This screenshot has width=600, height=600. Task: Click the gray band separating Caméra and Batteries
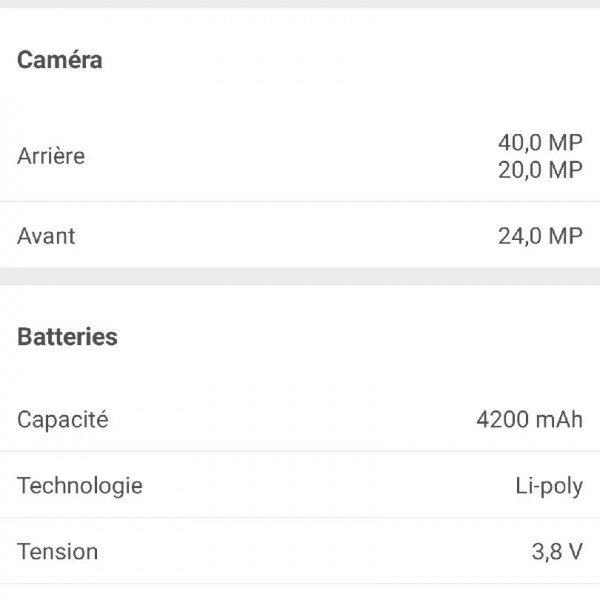[300, 276]
